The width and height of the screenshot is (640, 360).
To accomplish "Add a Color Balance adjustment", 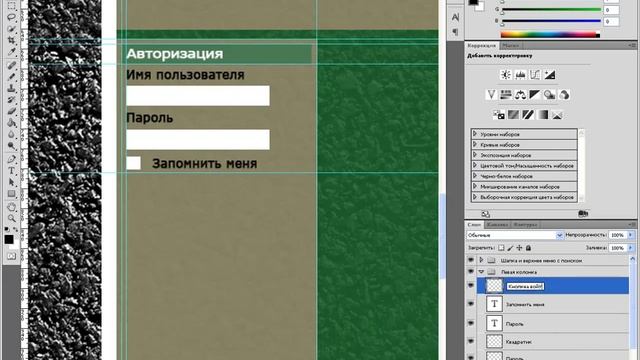I will pos(520,95).
